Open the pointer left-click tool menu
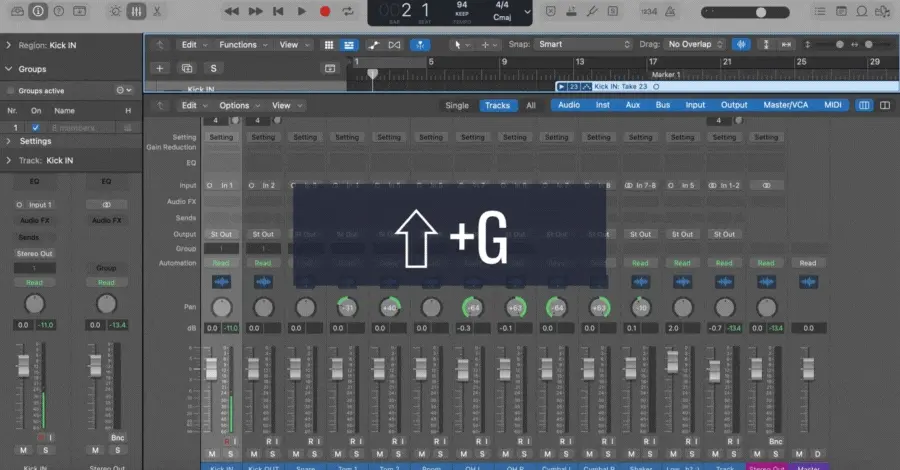 point(461,45)
